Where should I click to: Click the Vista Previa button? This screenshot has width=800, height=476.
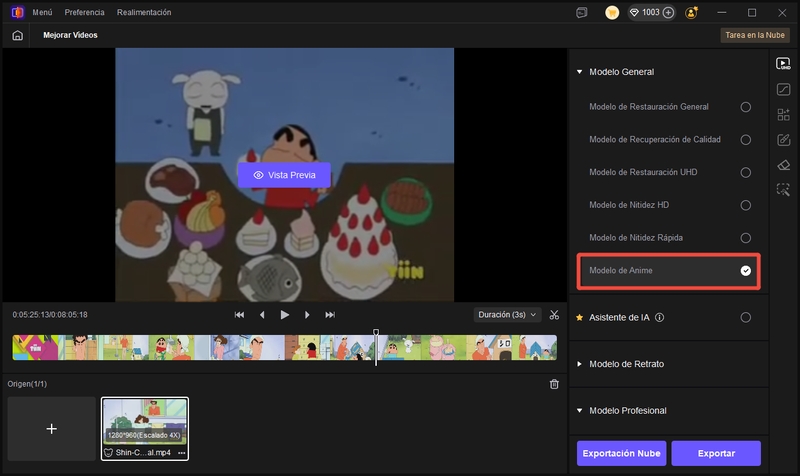coord(284,175)
